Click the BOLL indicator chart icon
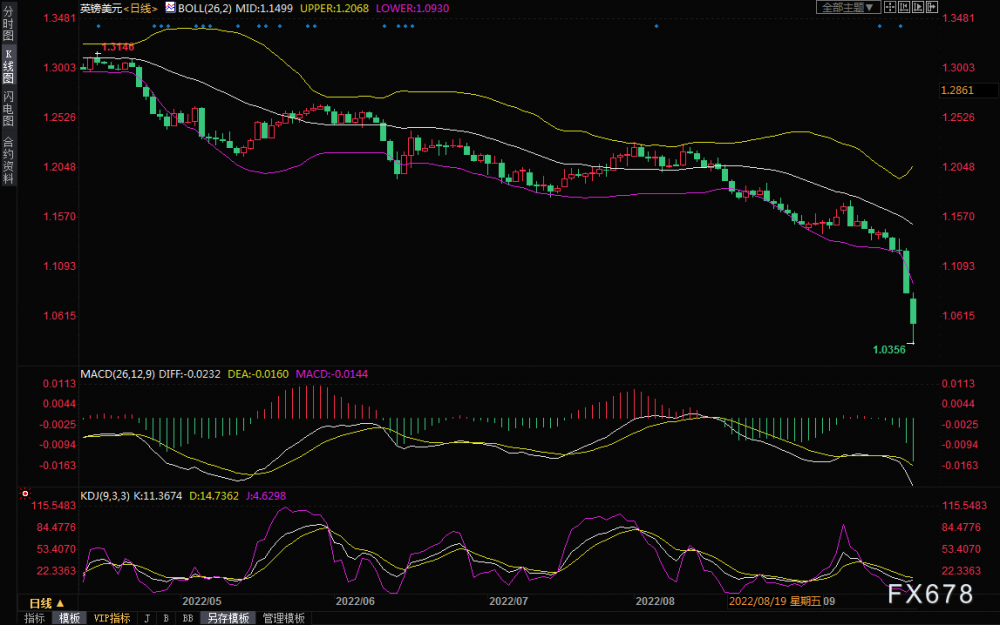Screen dimensions: 1000x625 [x=170, y=8]
